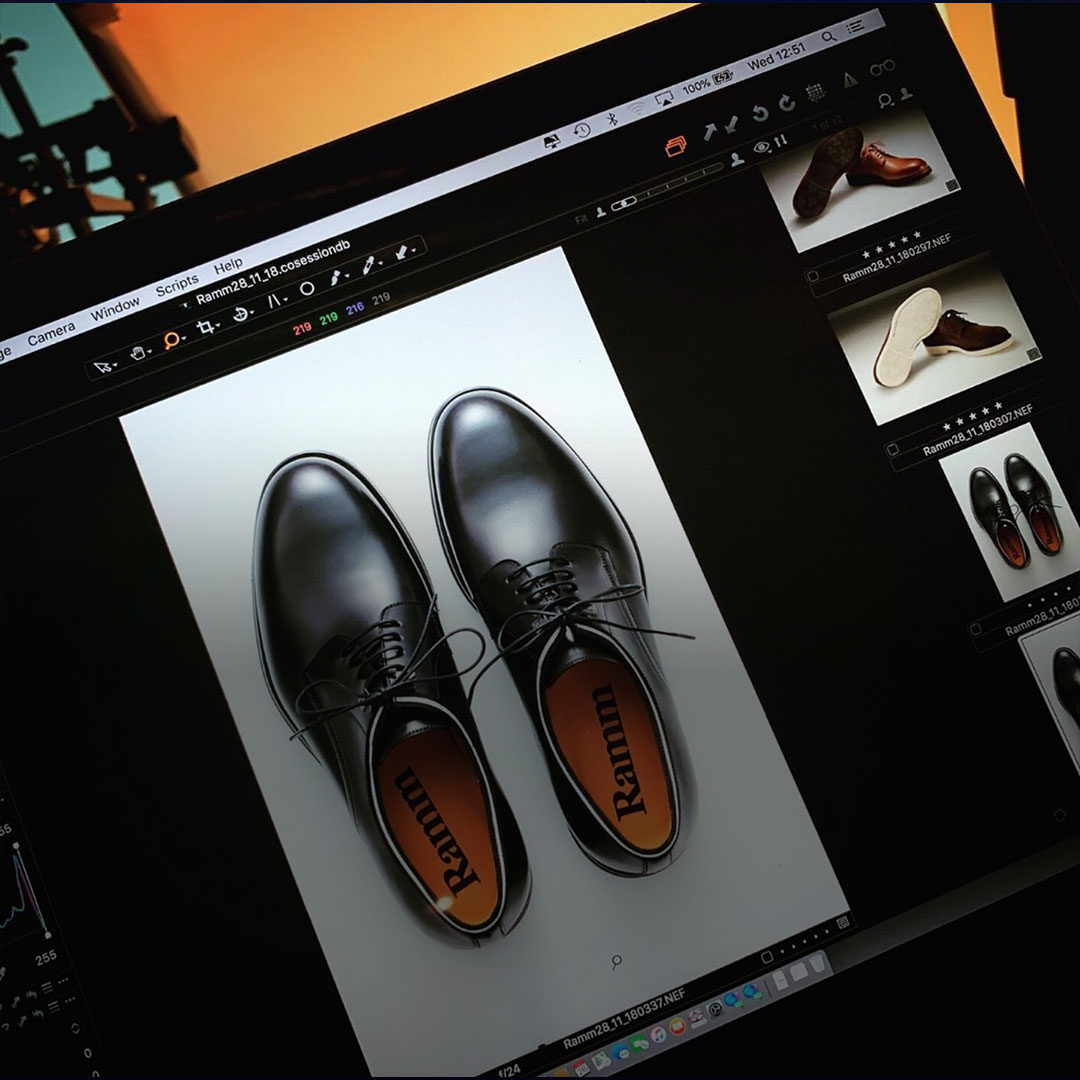Image resolution: width=1080 pixels, height=1080 pixels.
Task: Select the Apply adjustments arrow tool
Action: [402, 252]
